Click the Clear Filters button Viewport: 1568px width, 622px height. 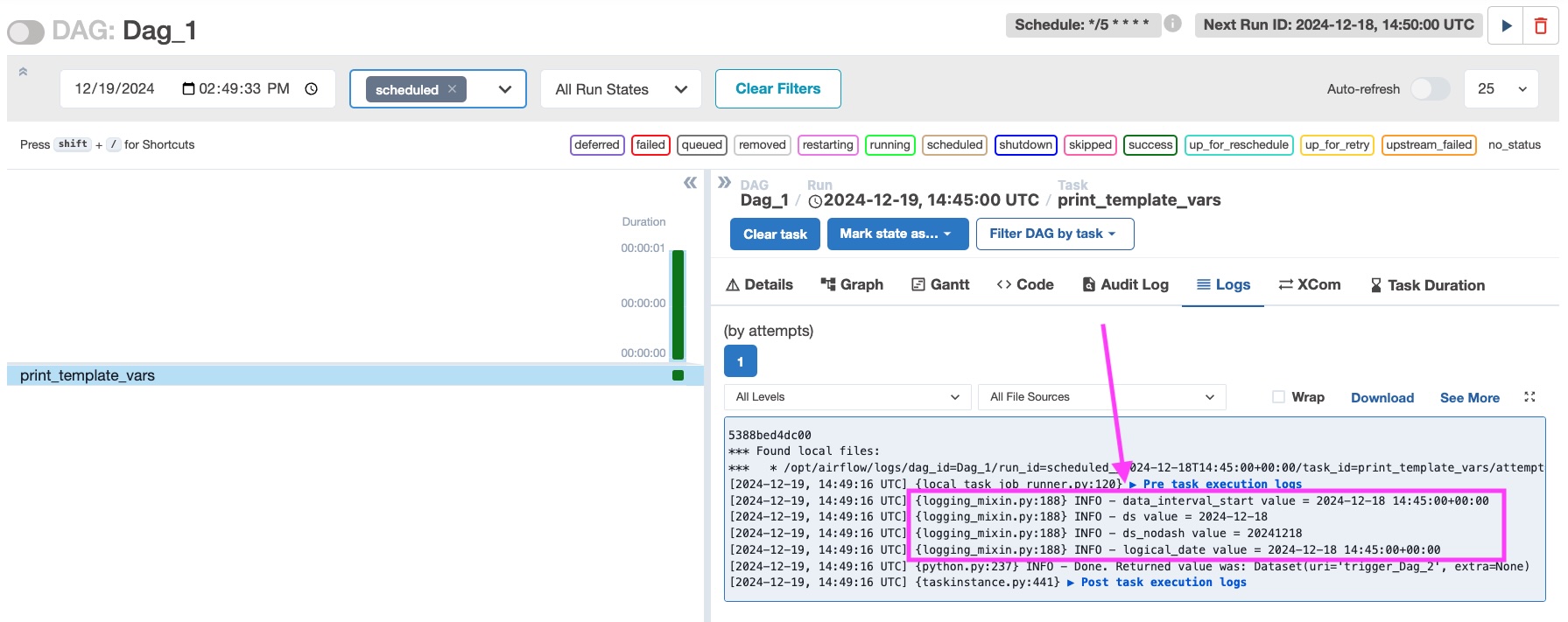[777, 89]
